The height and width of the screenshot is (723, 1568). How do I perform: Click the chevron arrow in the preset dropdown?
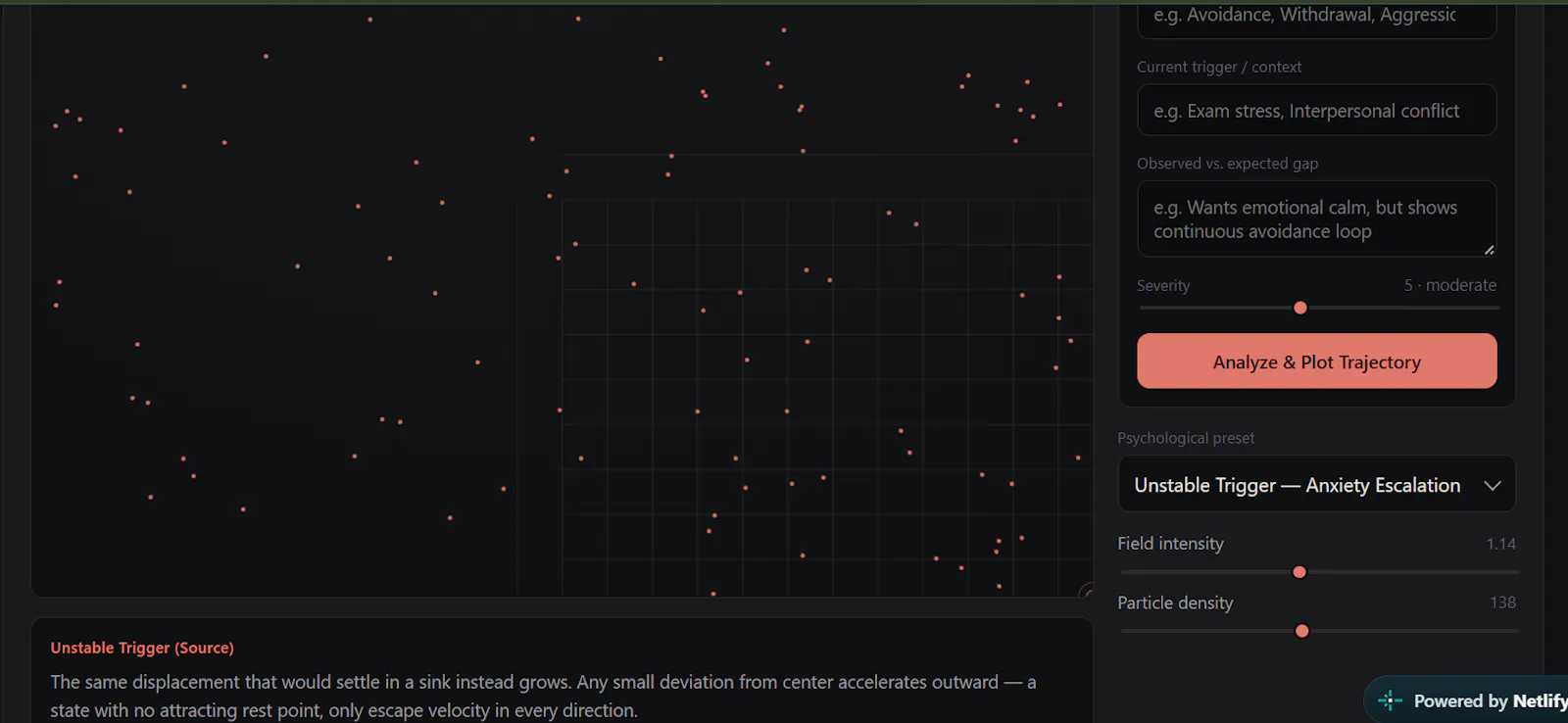[x=1492, y=485]
